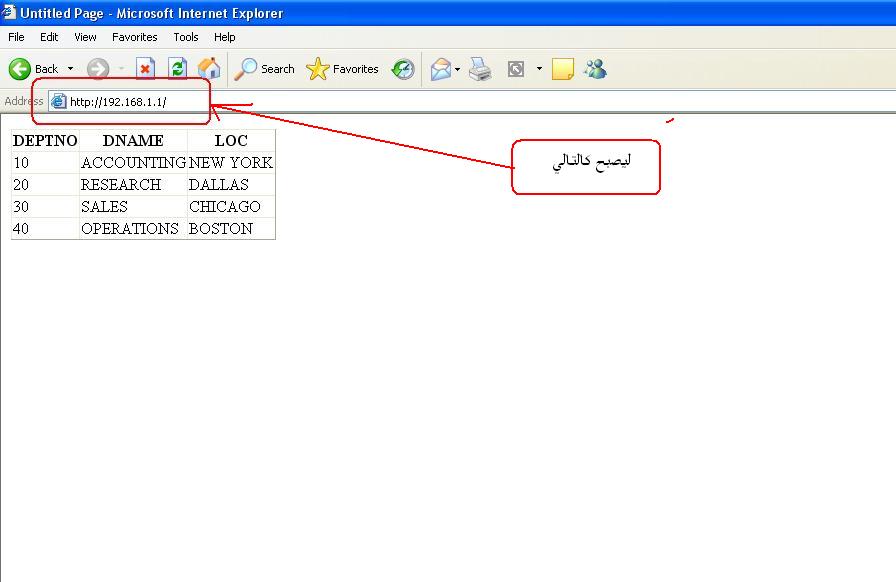Click the yellow Discuss note icon
This screenshot has height=582, width=896.
point(563,69)
